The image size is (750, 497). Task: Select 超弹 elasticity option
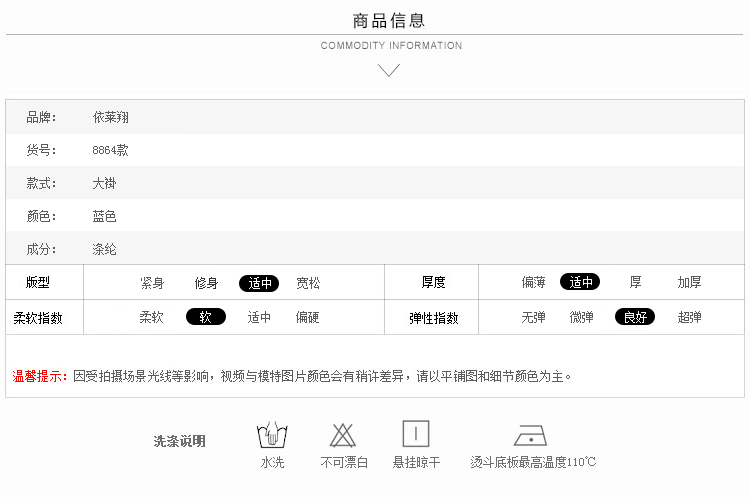point(689,317)
